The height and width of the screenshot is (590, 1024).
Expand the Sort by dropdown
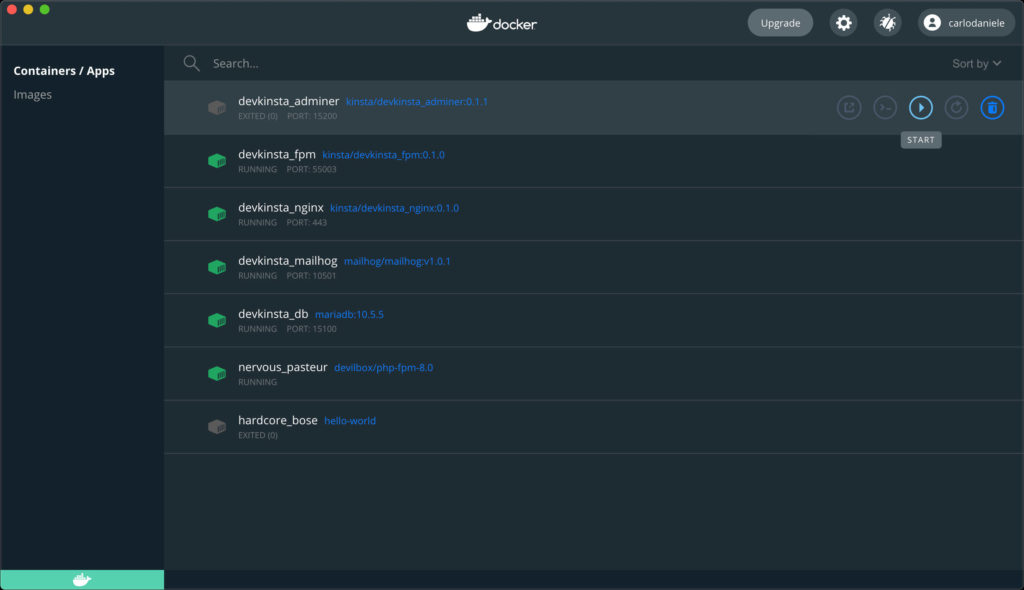(x=976, y=63)
